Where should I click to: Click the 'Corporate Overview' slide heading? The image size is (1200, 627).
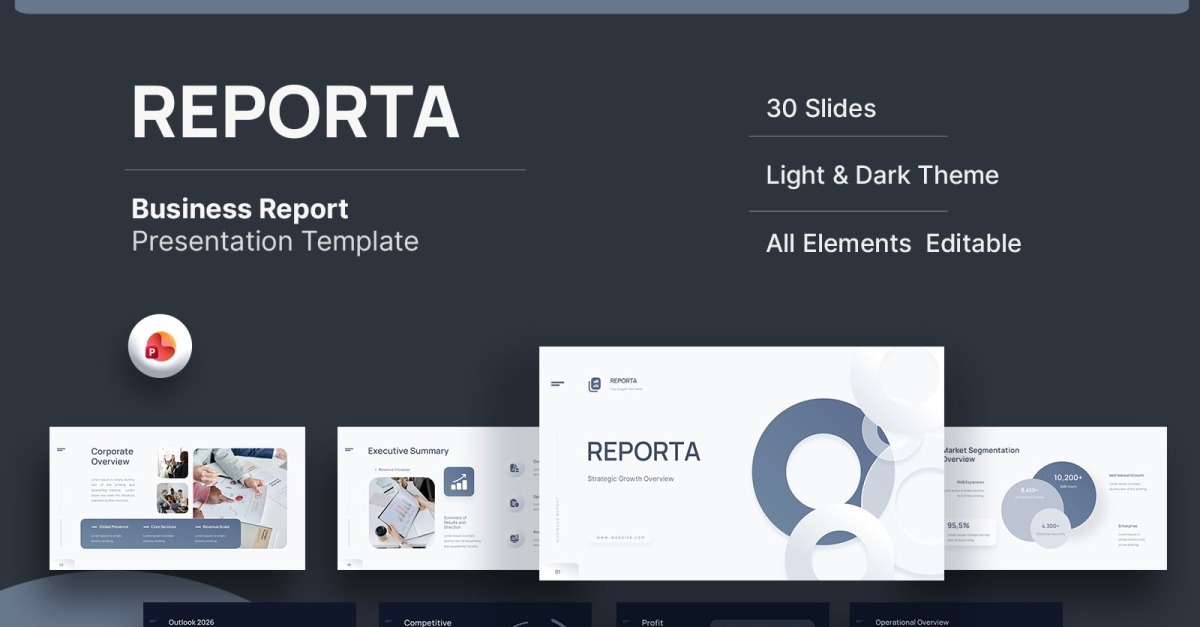point(112,457)
